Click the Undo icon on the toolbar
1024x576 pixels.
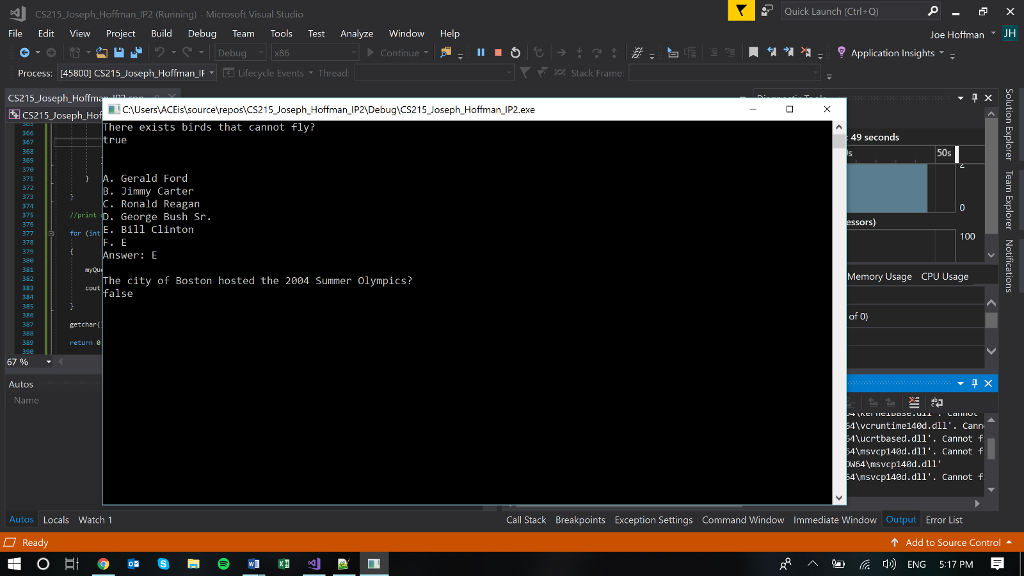(x=159, y=51)
